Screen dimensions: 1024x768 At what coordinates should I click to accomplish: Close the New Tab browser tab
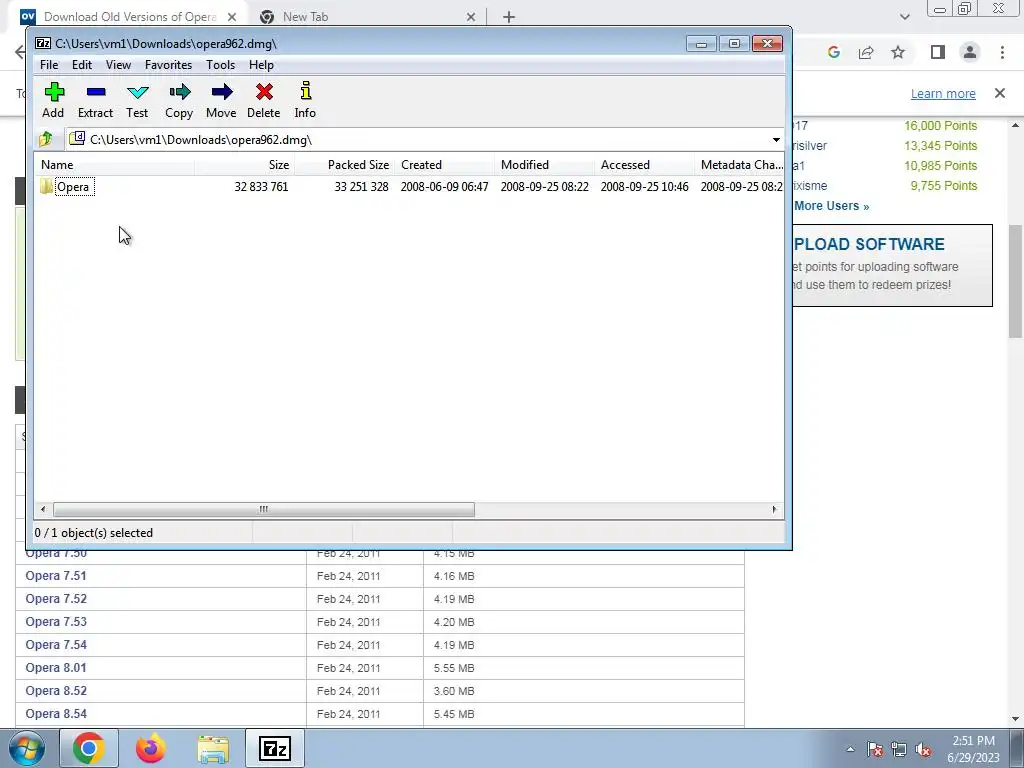pyautogui.click(x=471, y=17)
